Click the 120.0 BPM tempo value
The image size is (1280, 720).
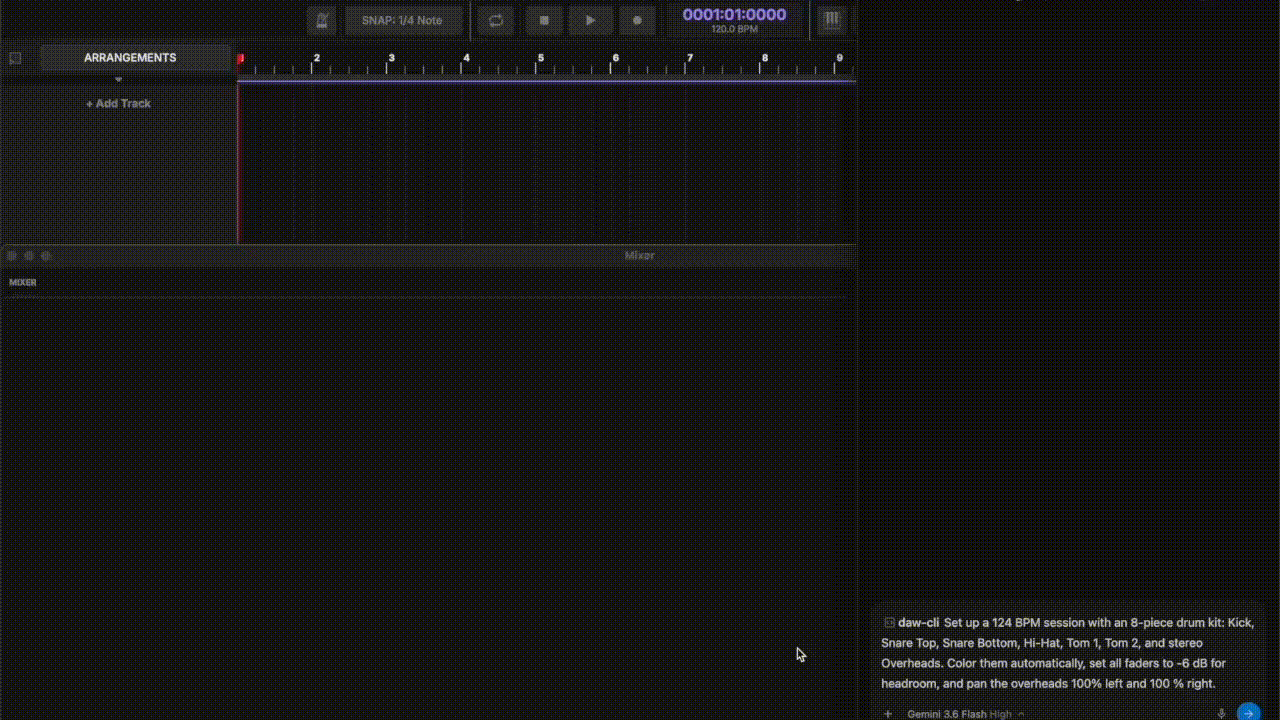point(734,30)
